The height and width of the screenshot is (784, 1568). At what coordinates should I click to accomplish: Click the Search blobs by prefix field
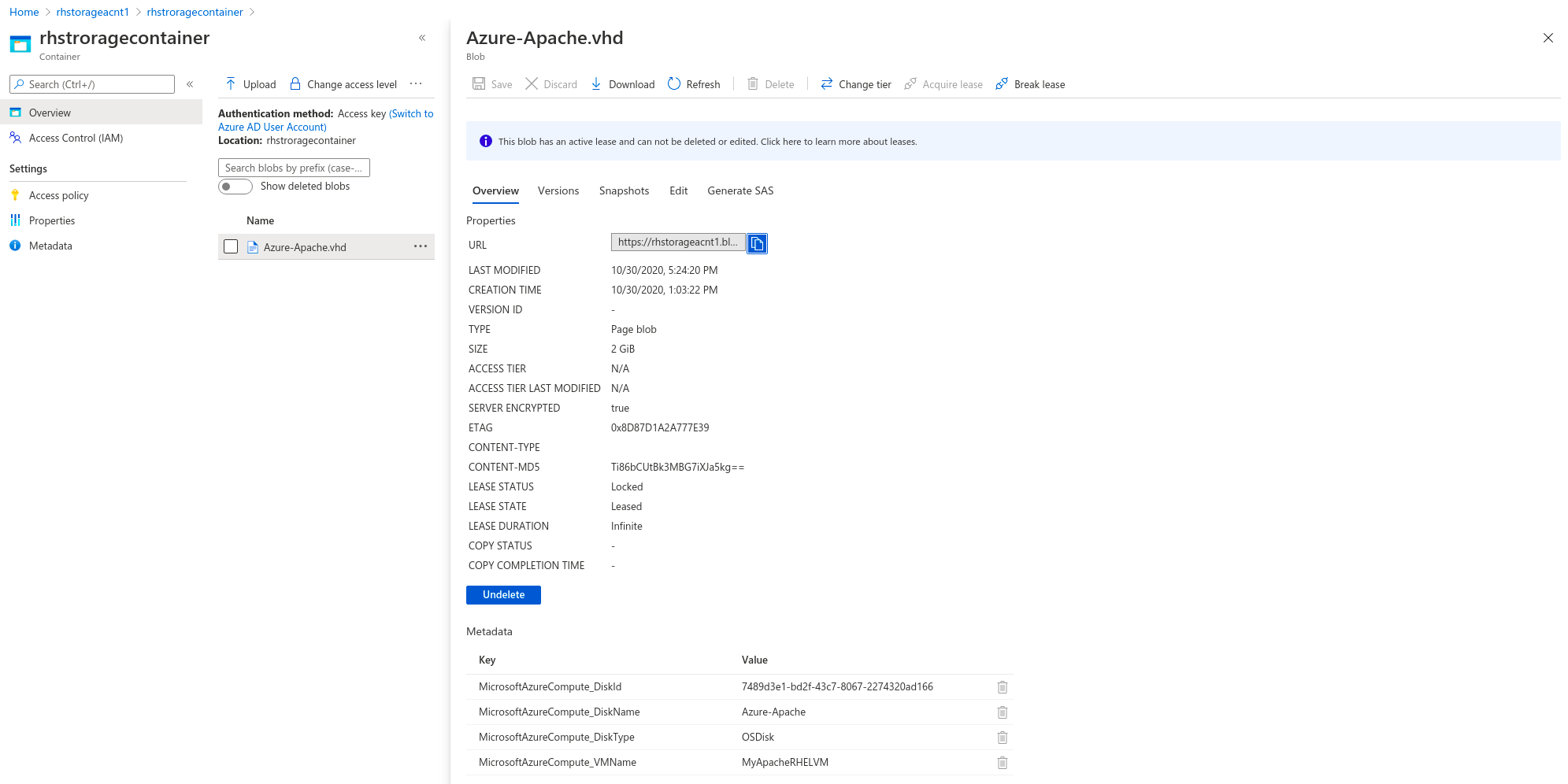294,168
